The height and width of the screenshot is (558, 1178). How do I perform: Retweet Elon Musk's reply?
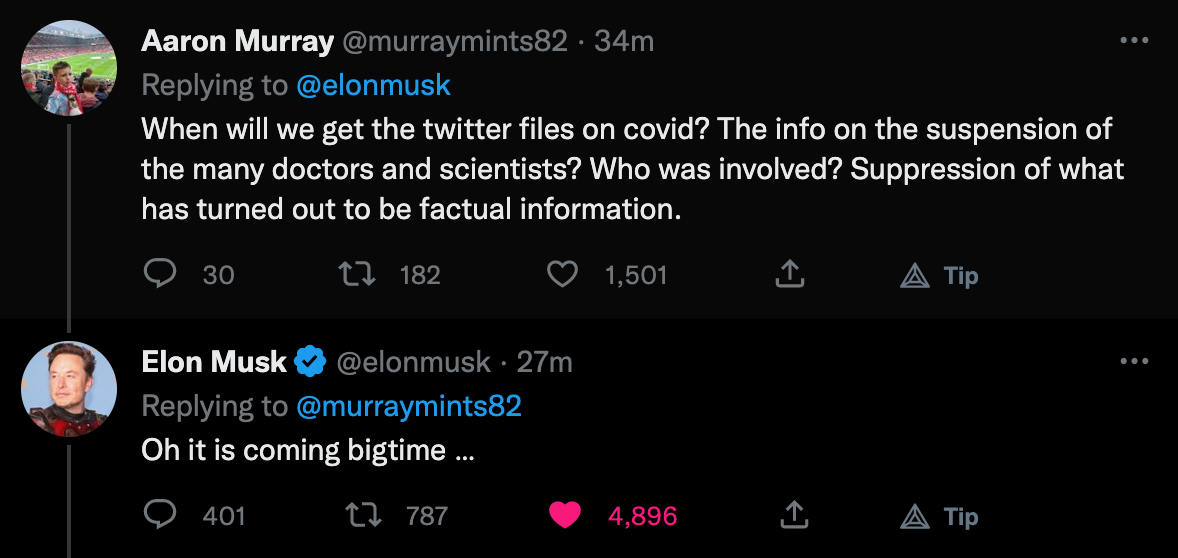(361, 515)
